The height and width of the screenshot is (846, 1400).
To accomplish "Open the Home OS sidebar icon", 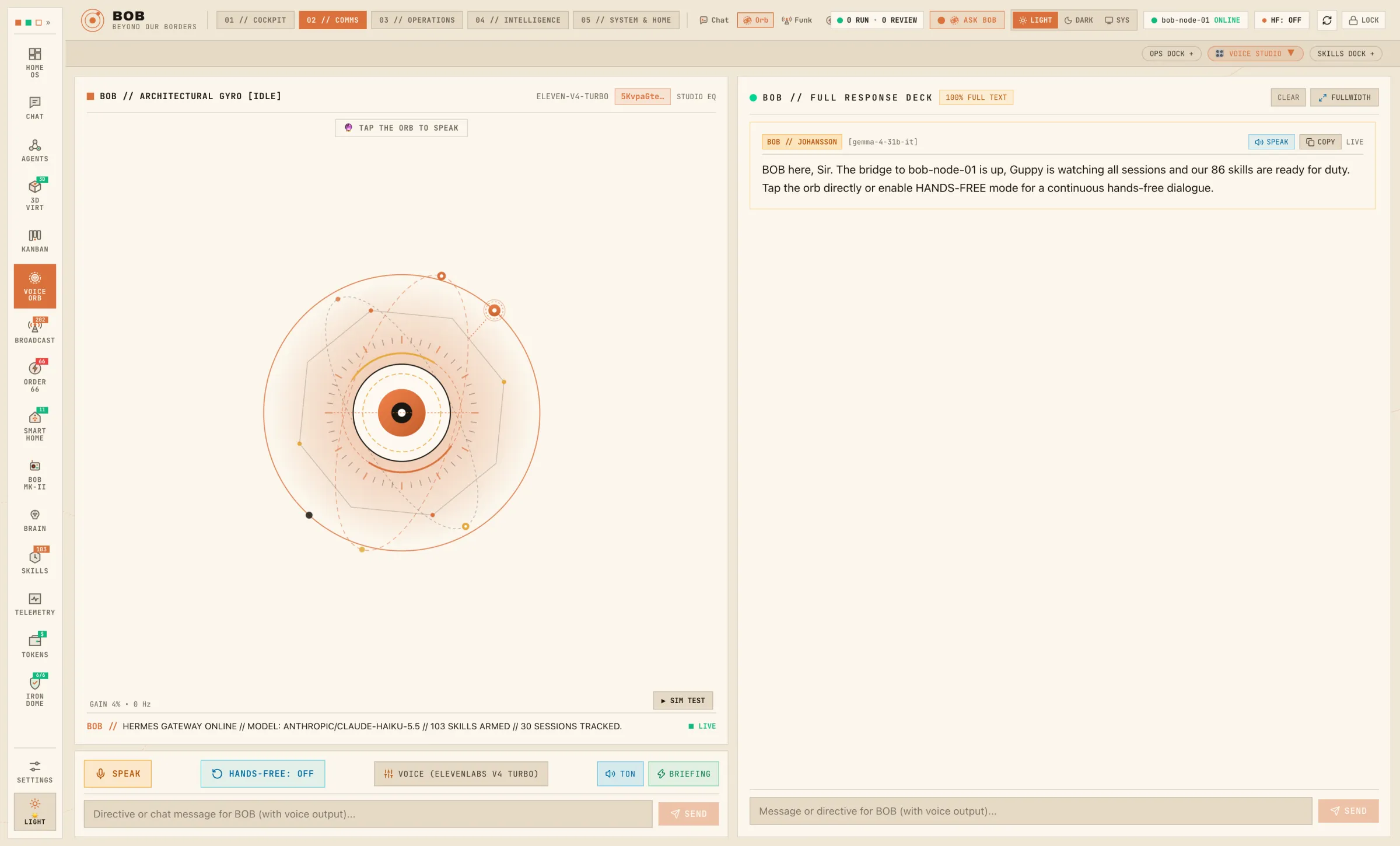I will click(x=35, y=62).
